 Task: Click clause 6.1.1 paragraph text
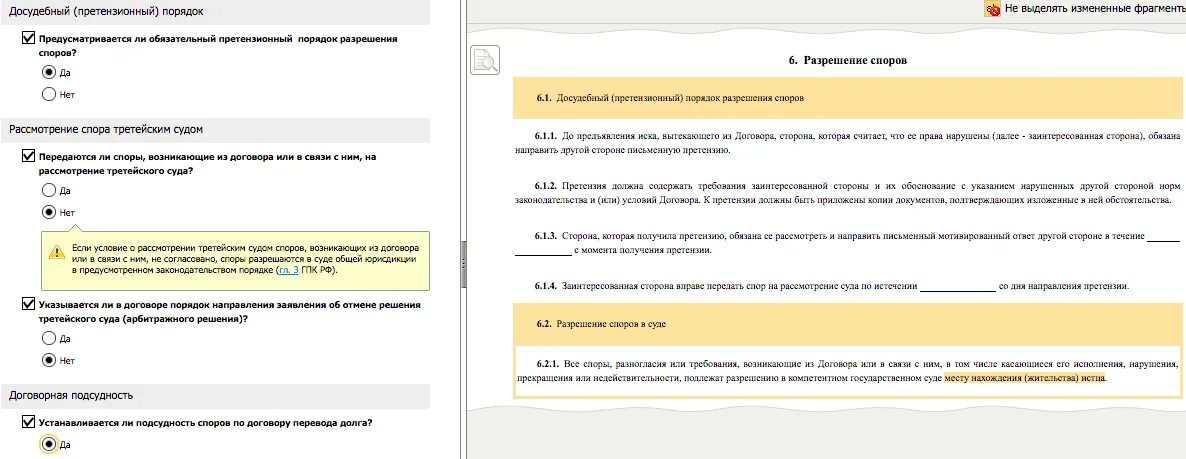pyautogui.click(x=847, y=143)
